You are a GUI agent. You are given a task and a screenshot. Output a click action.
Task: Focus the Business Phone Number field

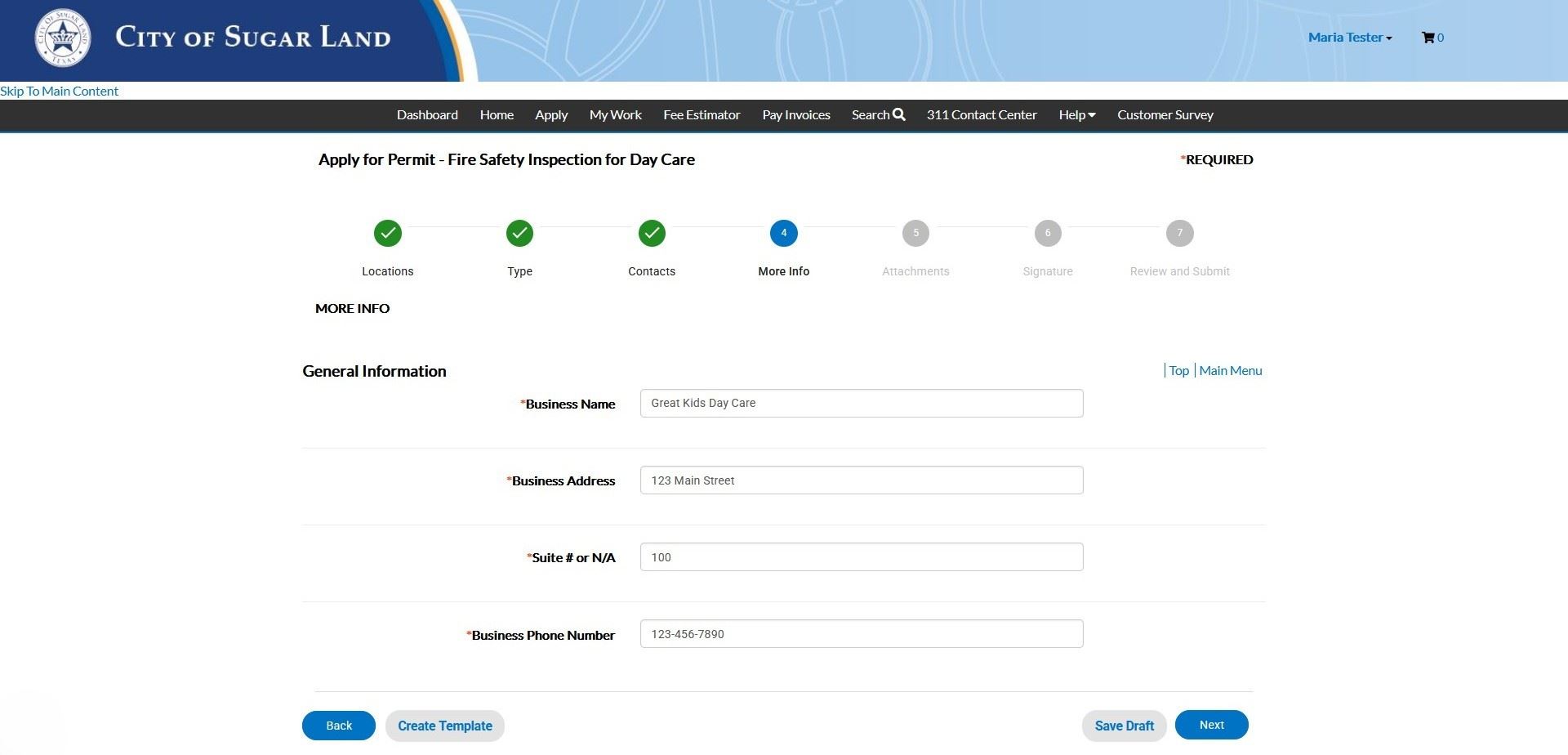pyautogui.click(x=862, y=634)
